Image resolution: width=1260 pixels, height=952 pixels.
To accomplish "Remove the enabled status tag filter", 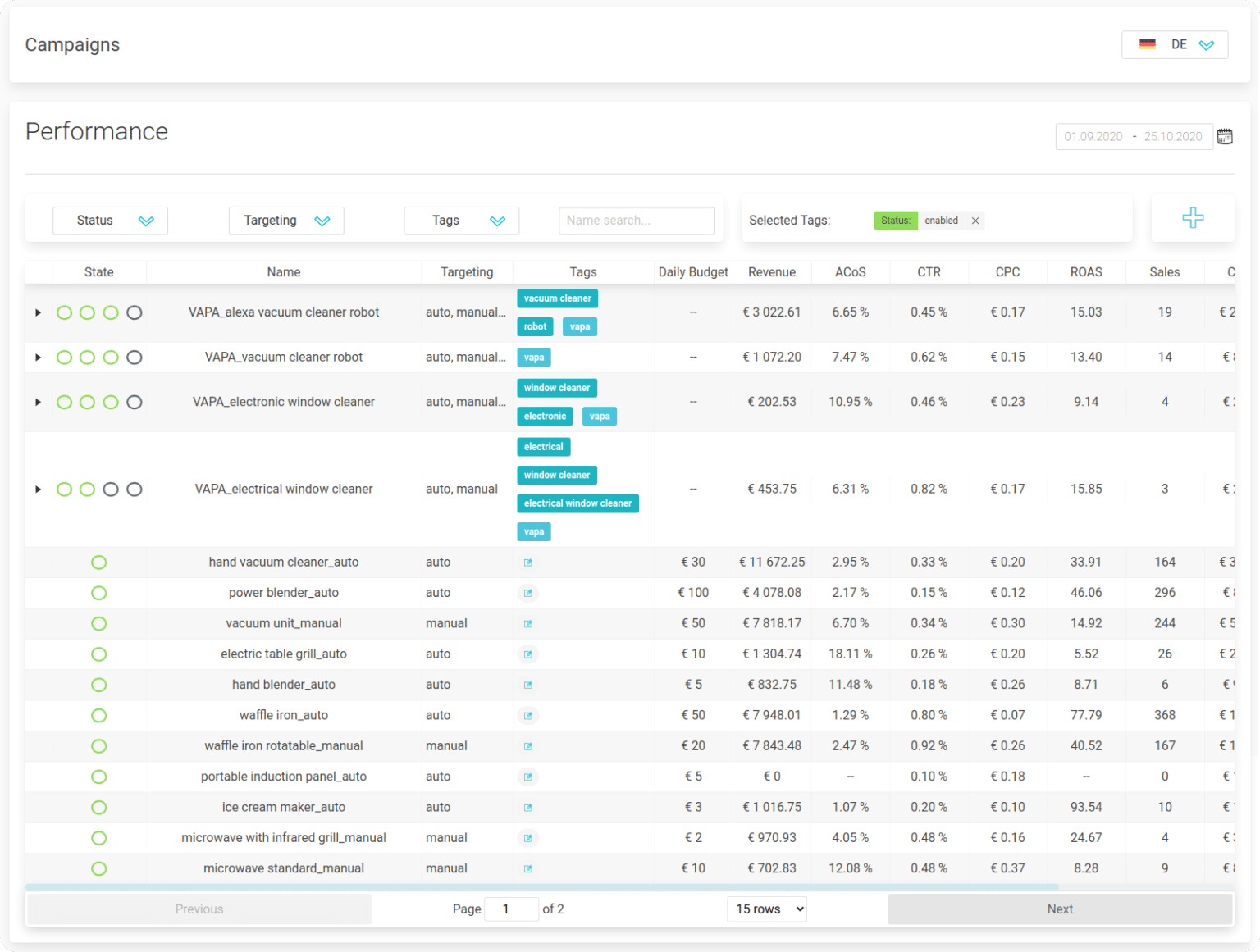I will tap(975, 221).
